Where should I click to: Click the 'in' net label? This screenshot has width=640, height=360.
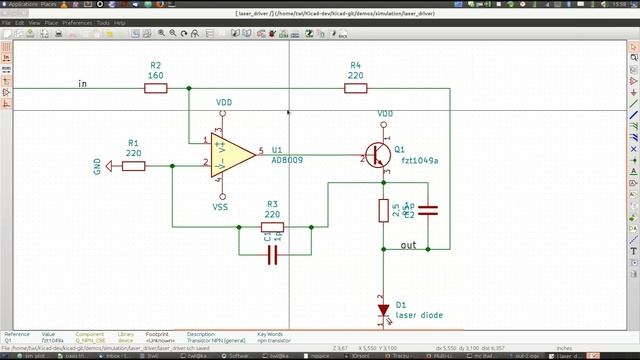pyautogui.click(x=82, y=84)
